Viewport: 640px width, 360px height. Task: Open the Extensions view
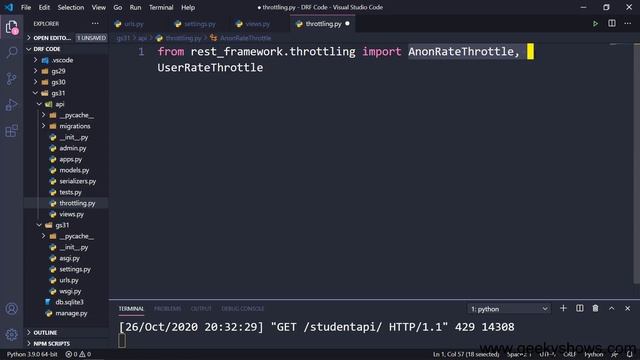(x=12, y=131)
